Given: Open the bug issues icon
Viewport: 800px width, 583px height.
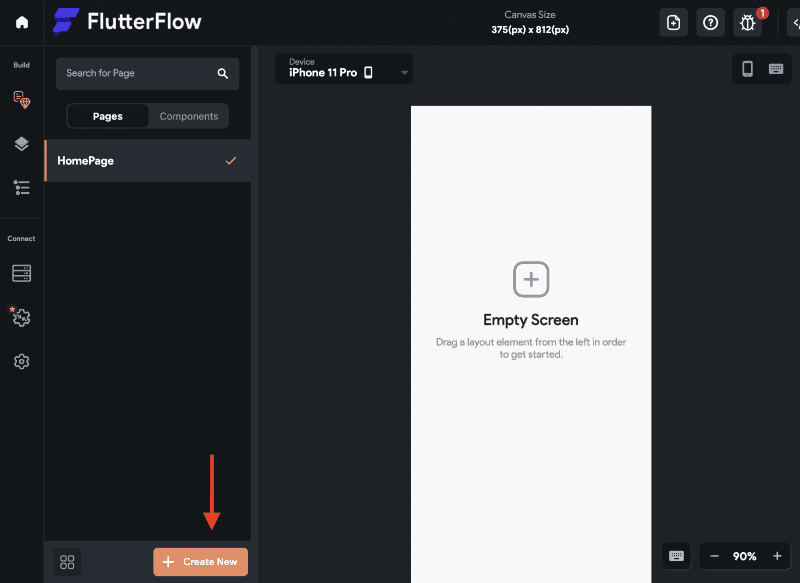Looking at the screenshot, I should point(747,23).
